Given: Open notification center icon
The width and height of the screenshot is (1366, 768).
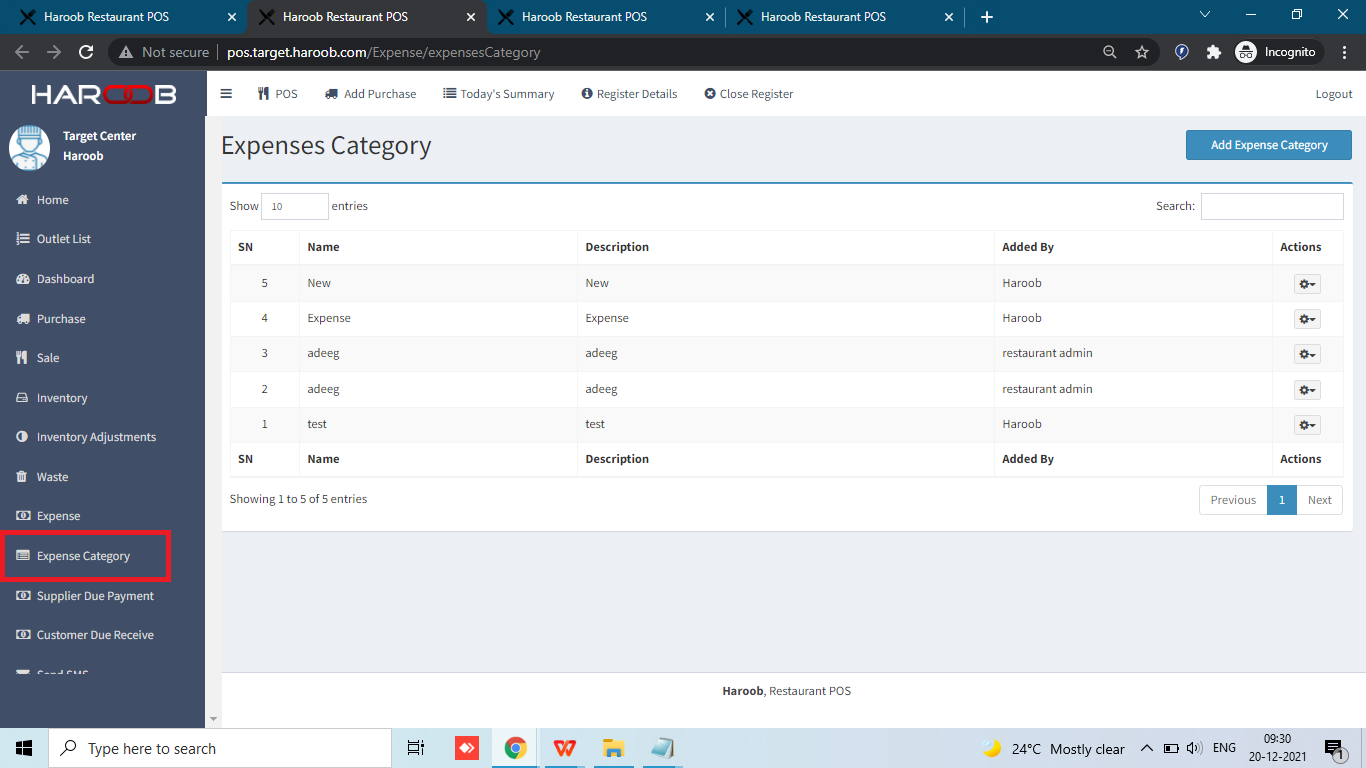Looking at the screenshot, I should pos(1334,748).
